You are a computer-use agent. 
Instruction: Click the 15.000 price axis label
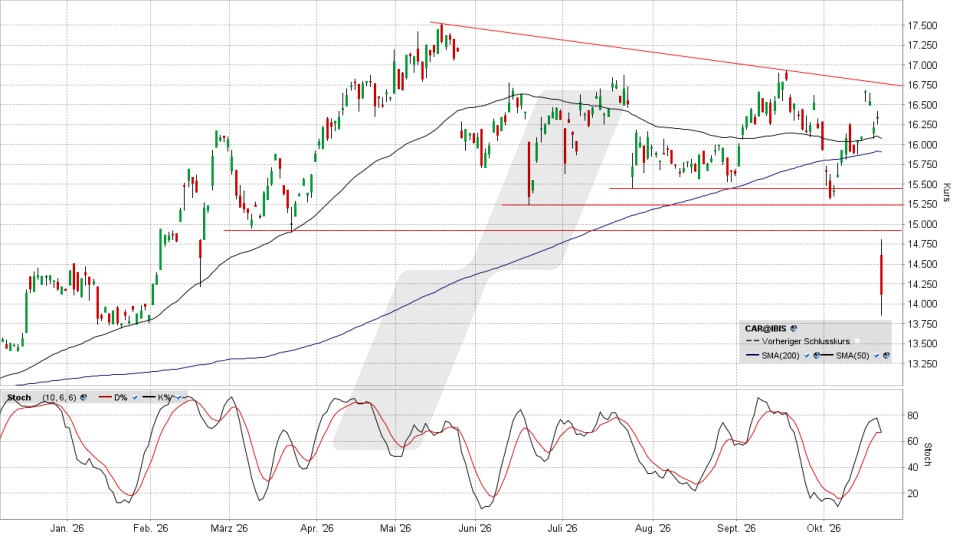[x=922, y=225]
